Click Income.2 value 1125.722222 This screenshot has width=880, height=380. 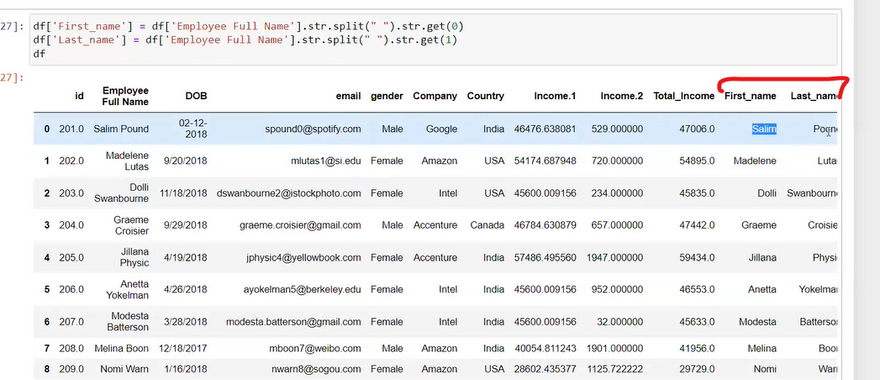615,369
